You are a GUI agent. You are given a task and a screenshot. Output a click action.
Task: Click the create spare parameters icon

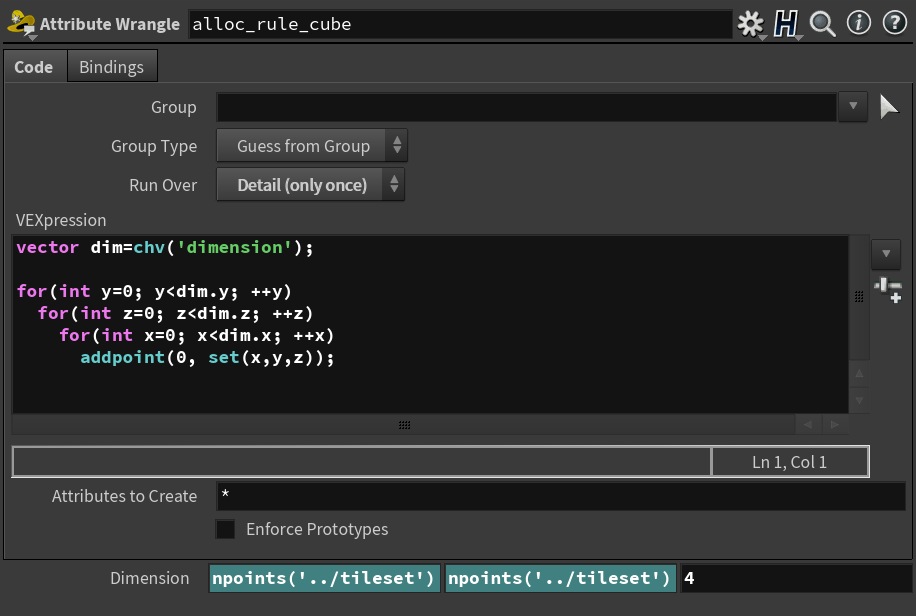(x=887, y=291)
